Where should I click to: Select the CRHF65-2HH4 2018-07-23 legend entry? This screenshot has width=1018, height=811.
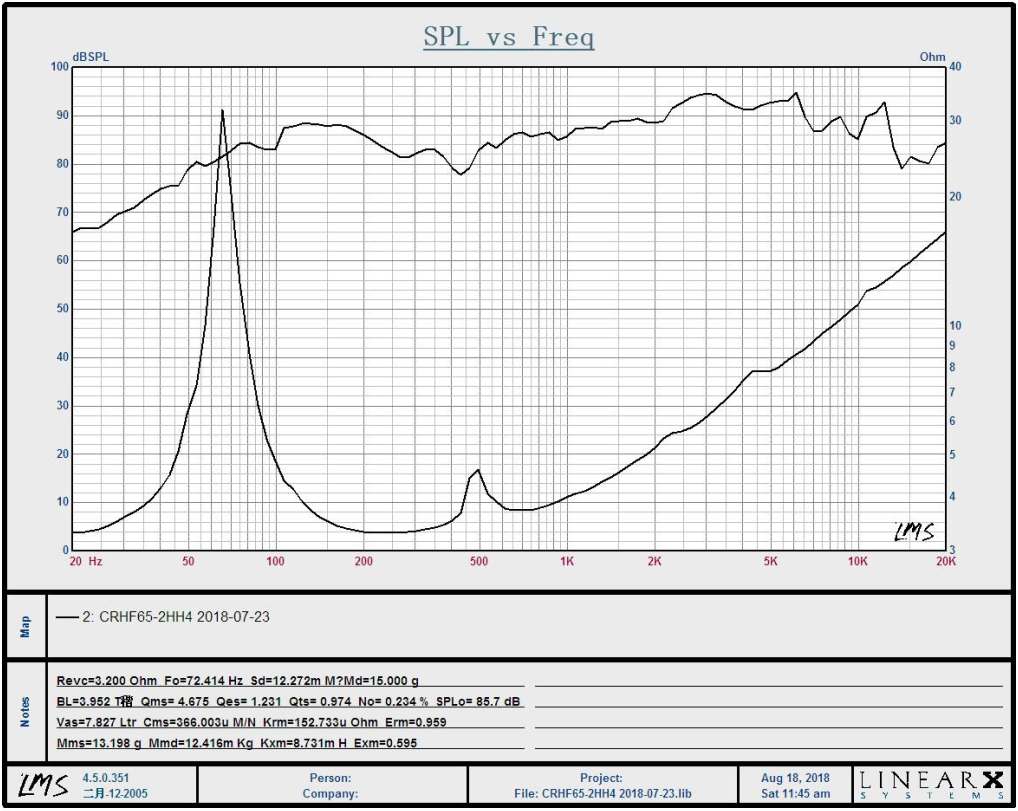coord(183,617)
